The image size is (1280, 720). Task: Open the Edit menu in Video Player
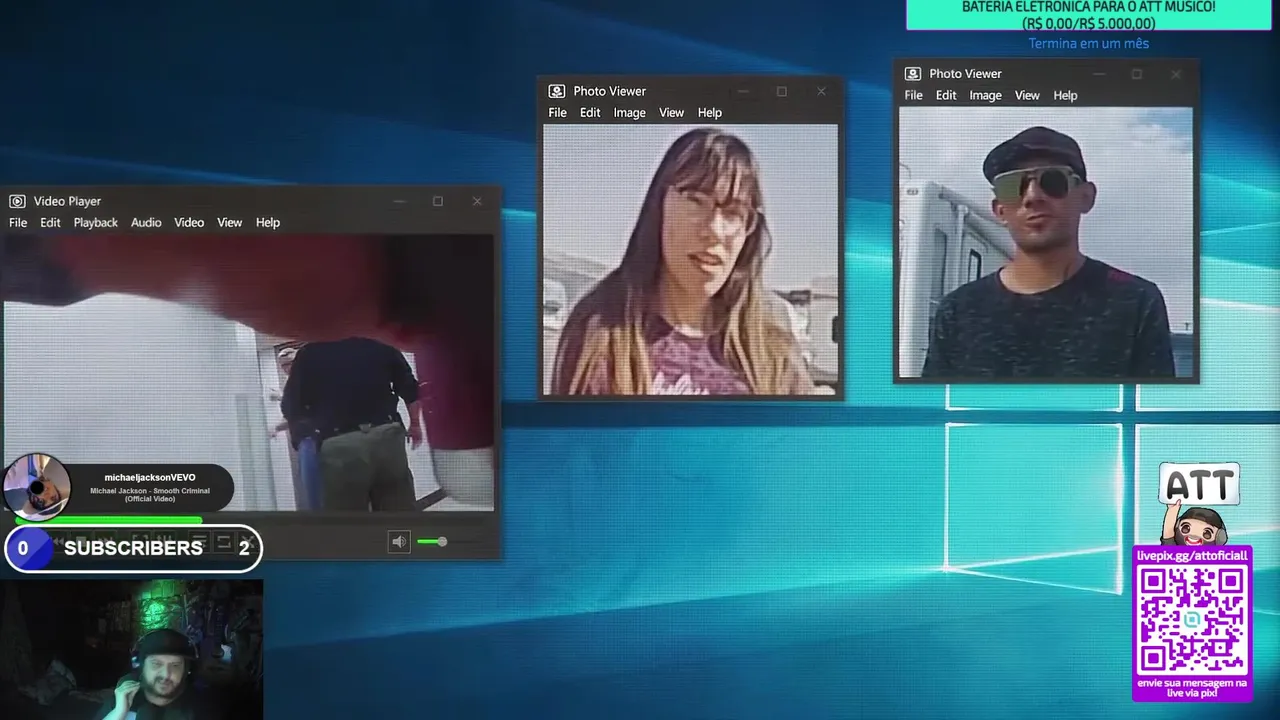(50, 222)
